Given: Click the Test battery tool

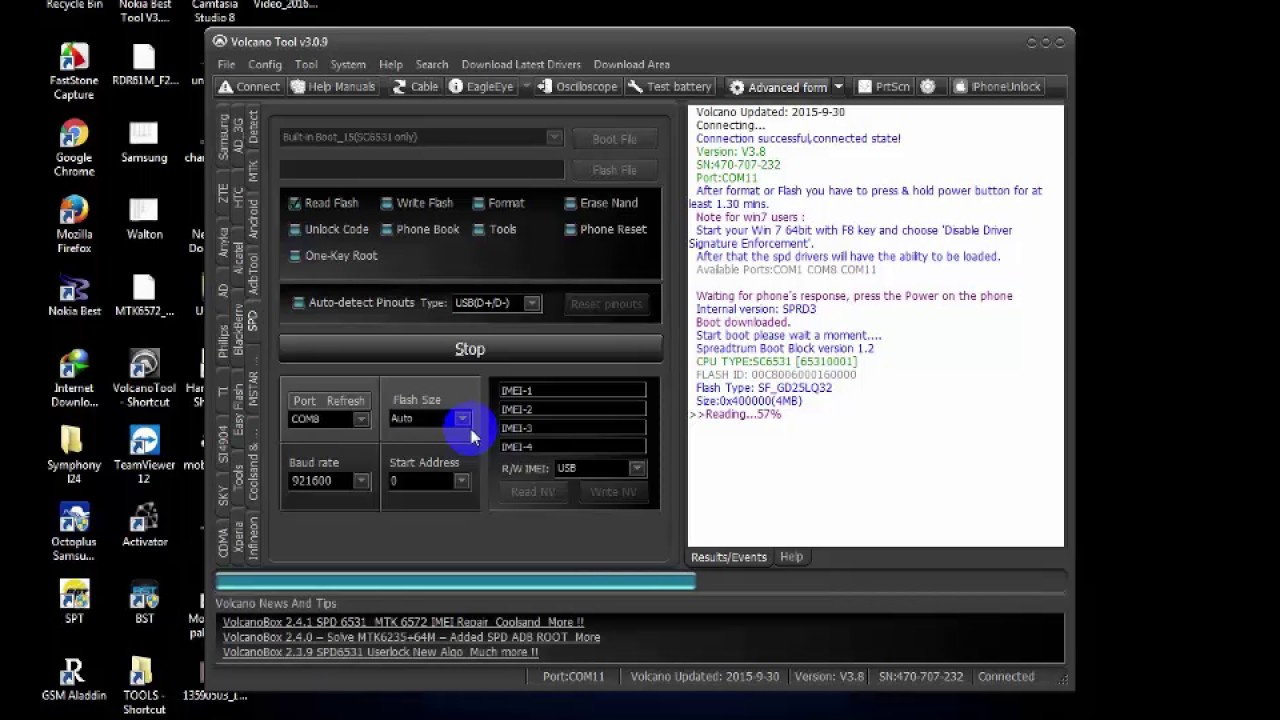Looking at the screenshot, I should point(670,87).
